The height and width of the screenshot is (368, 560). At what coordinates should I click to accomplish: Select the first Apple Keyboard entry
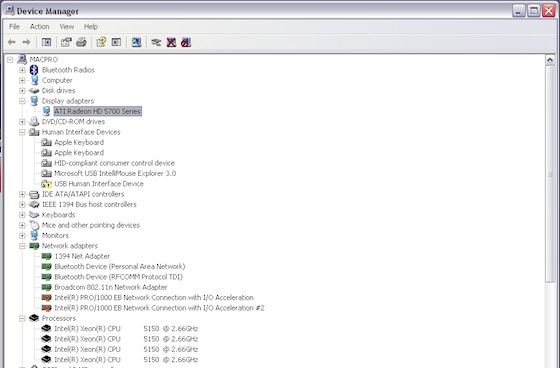pos(79,143)
